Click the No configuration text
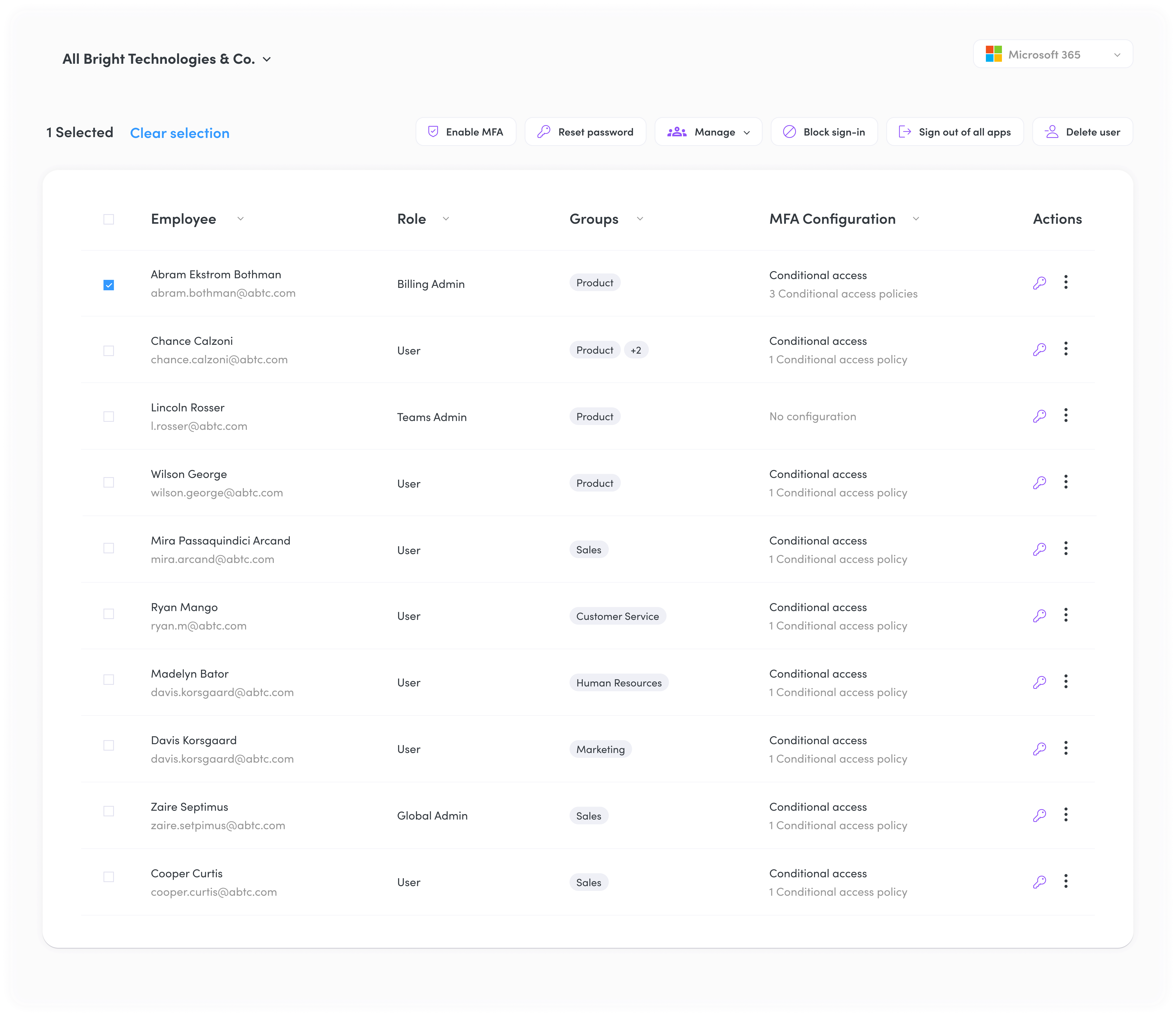The image size is (1176, 1016). [x=813, y=416]
